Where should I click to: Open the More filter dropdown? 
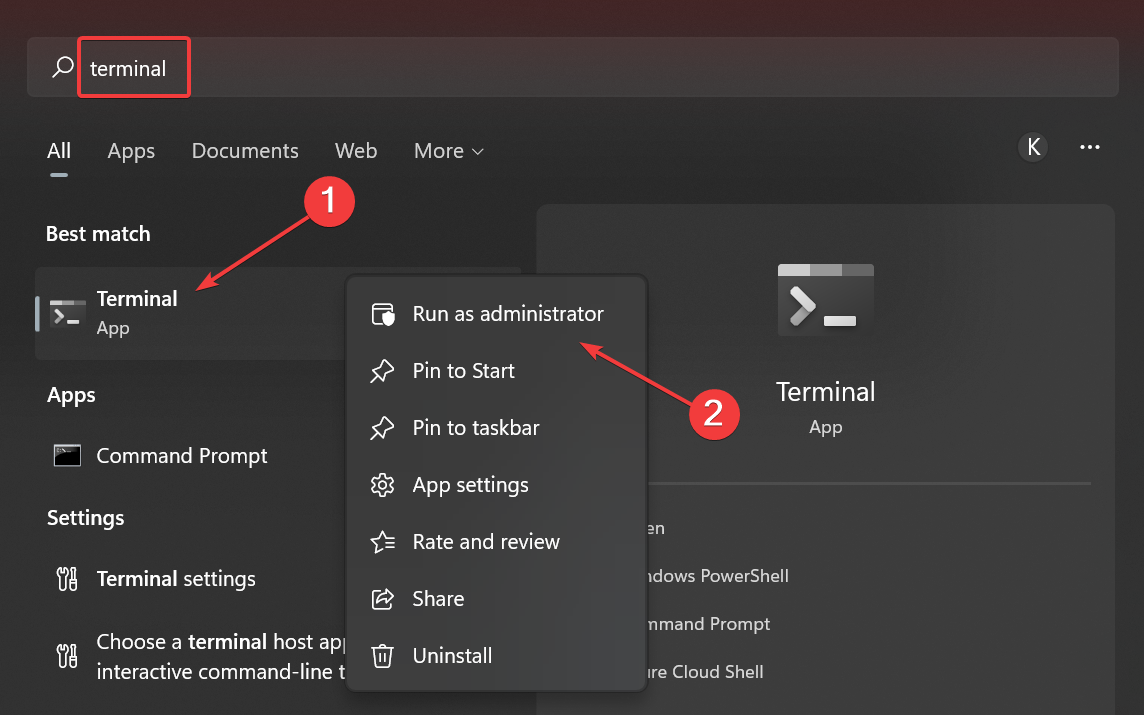[447, 151]
